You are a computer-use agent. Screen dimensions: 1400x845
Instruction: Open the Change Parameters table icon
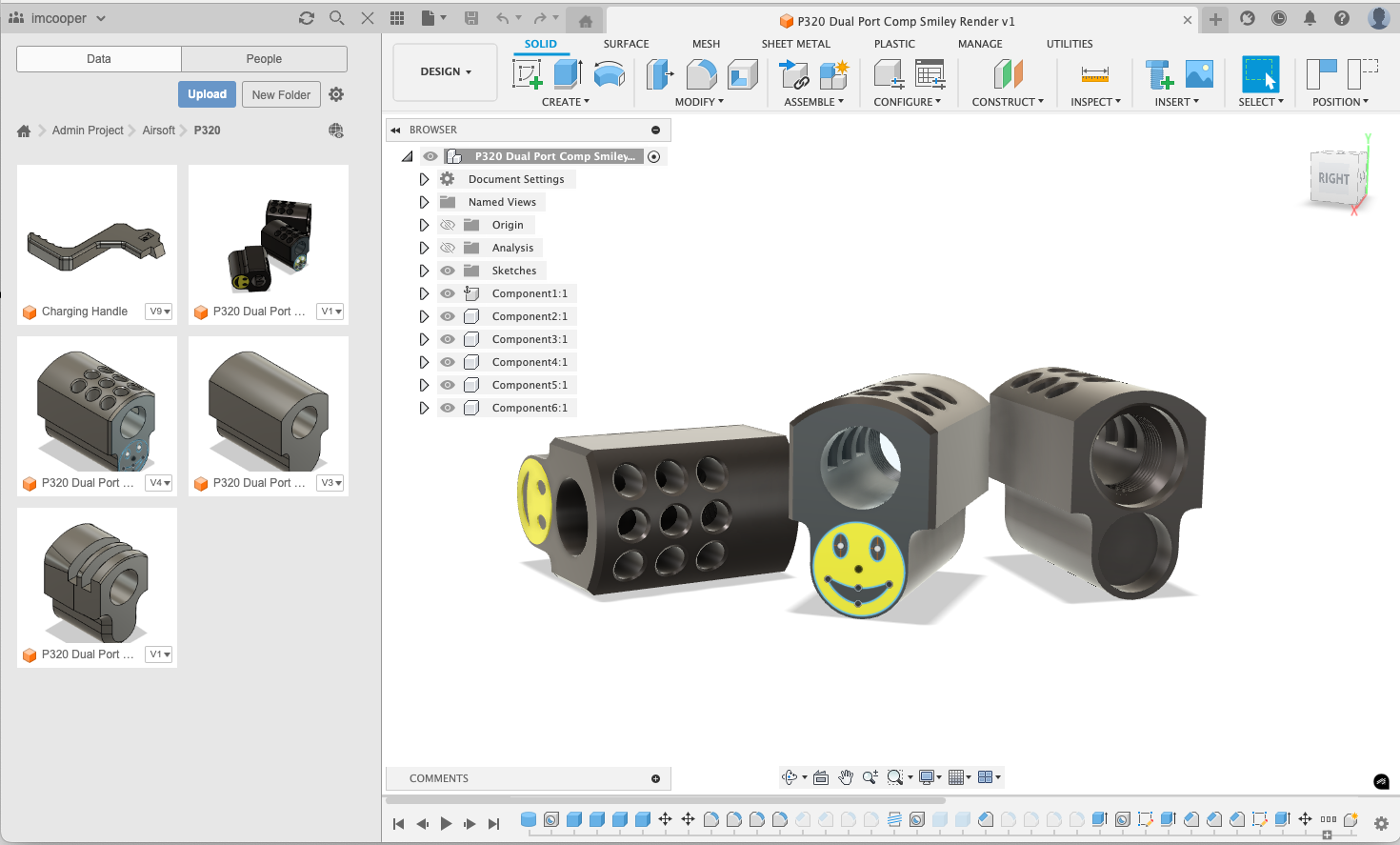(930, 74)
